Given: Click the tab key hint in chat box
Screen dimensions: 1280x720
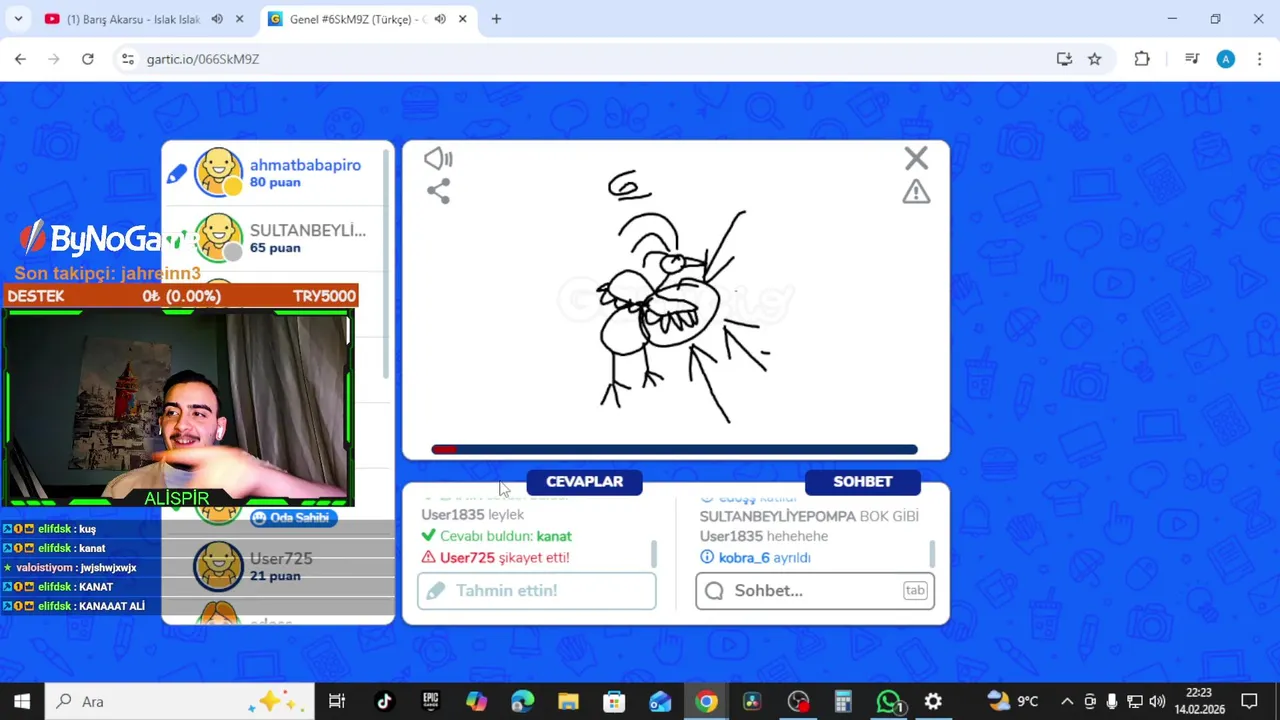Looking at the screenshot, I should 915,591.
